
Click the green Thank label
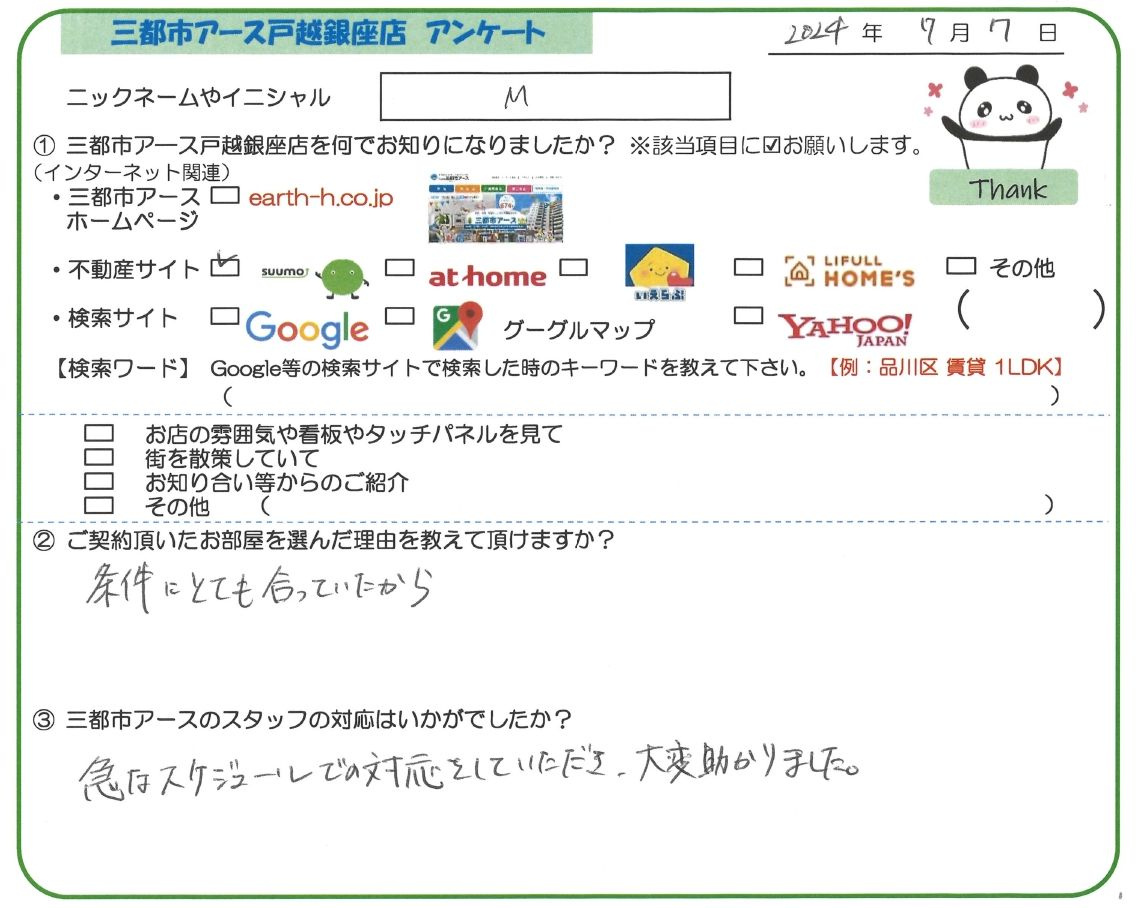(1003, 188)
